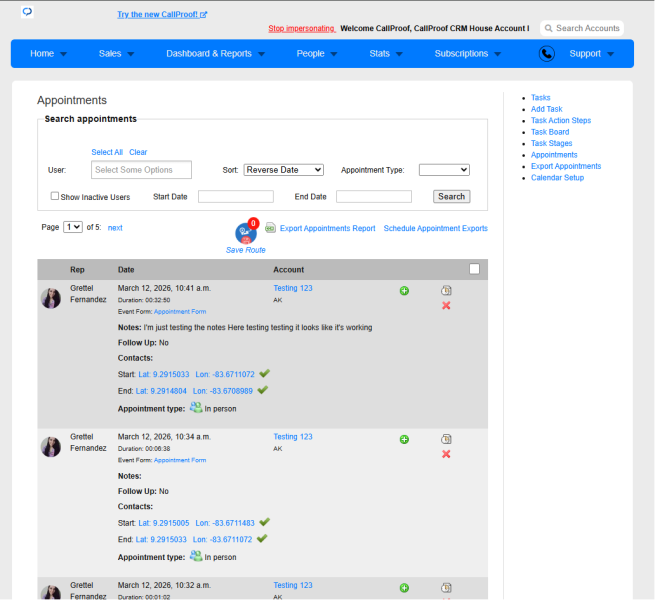
Task: Open the Page number dropdown
Action: (73, 227)
